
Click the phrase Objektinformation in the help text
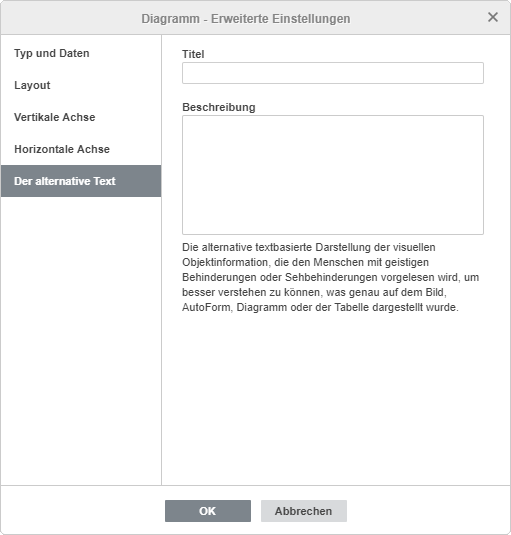coord(225,262)
